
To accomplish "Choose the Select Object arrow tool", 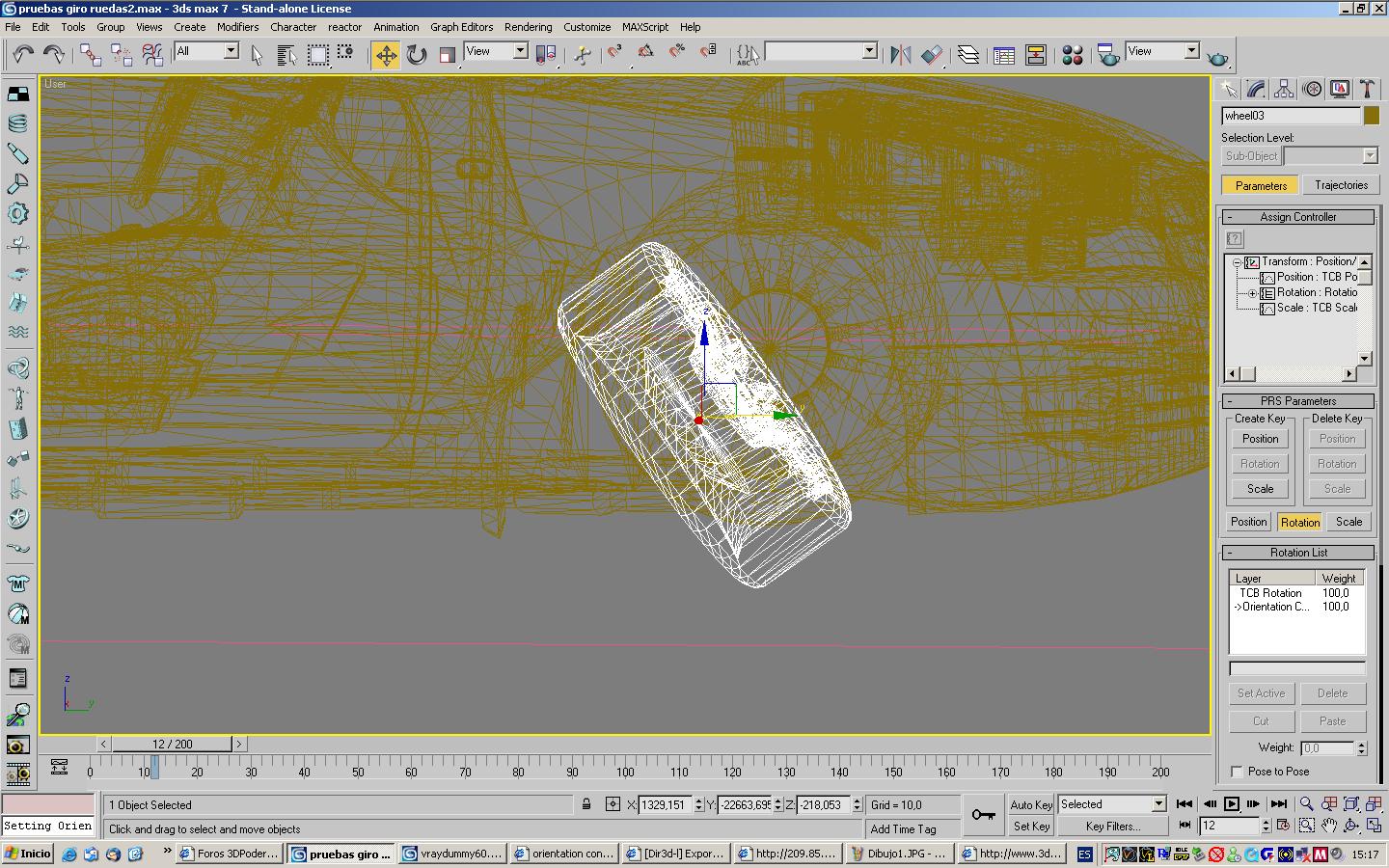I will 257,54.
